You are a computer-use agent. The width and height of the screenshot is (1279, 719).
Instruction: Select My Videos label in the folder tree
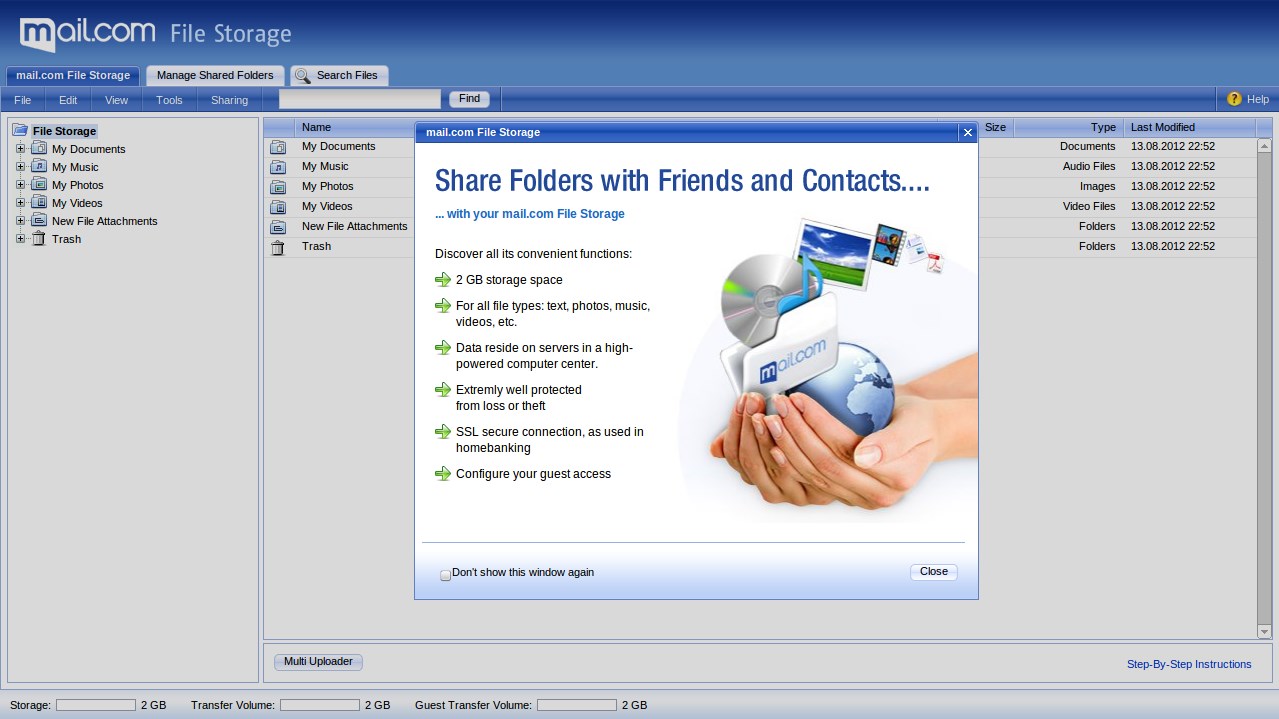tap(77, 203)
